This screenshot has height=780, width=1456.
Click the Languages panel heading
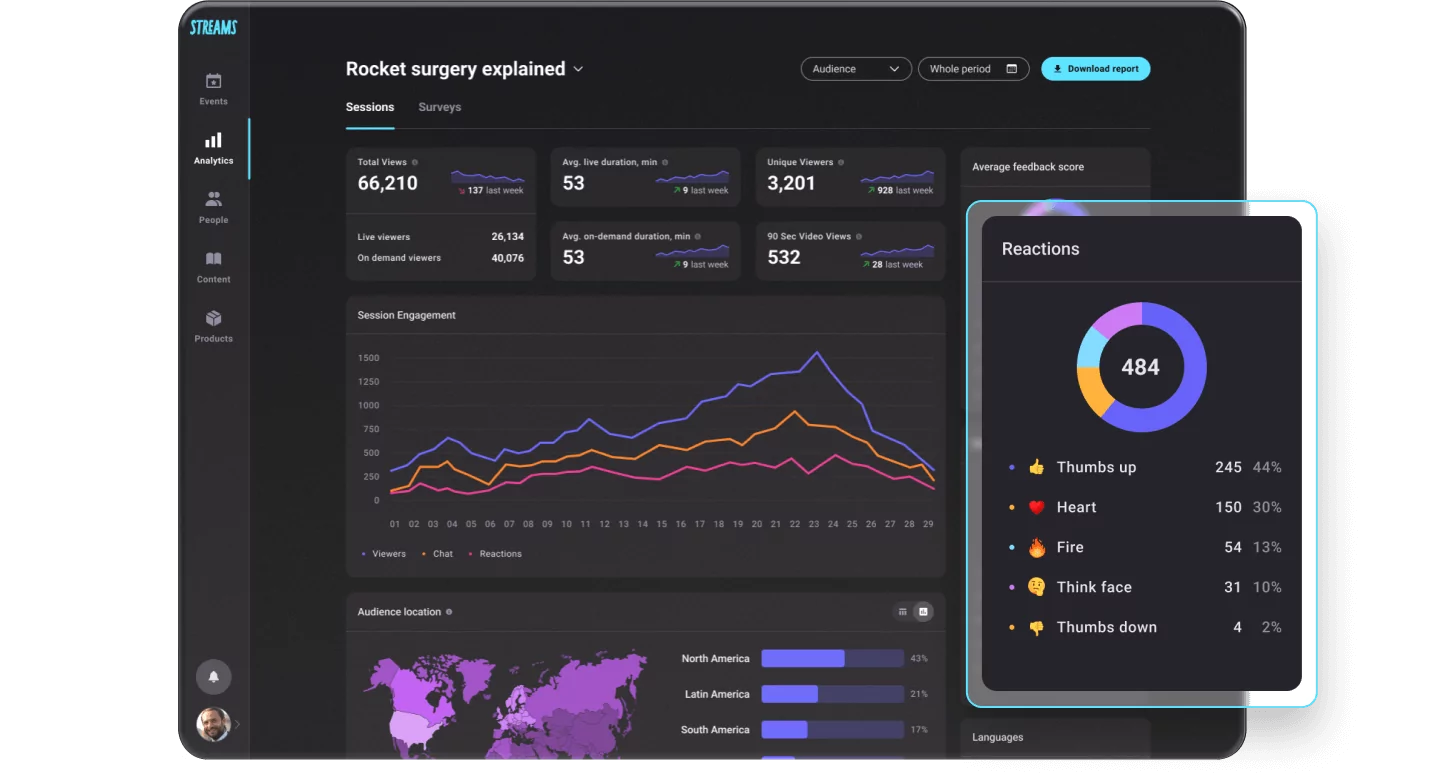[x=998, y=738]
